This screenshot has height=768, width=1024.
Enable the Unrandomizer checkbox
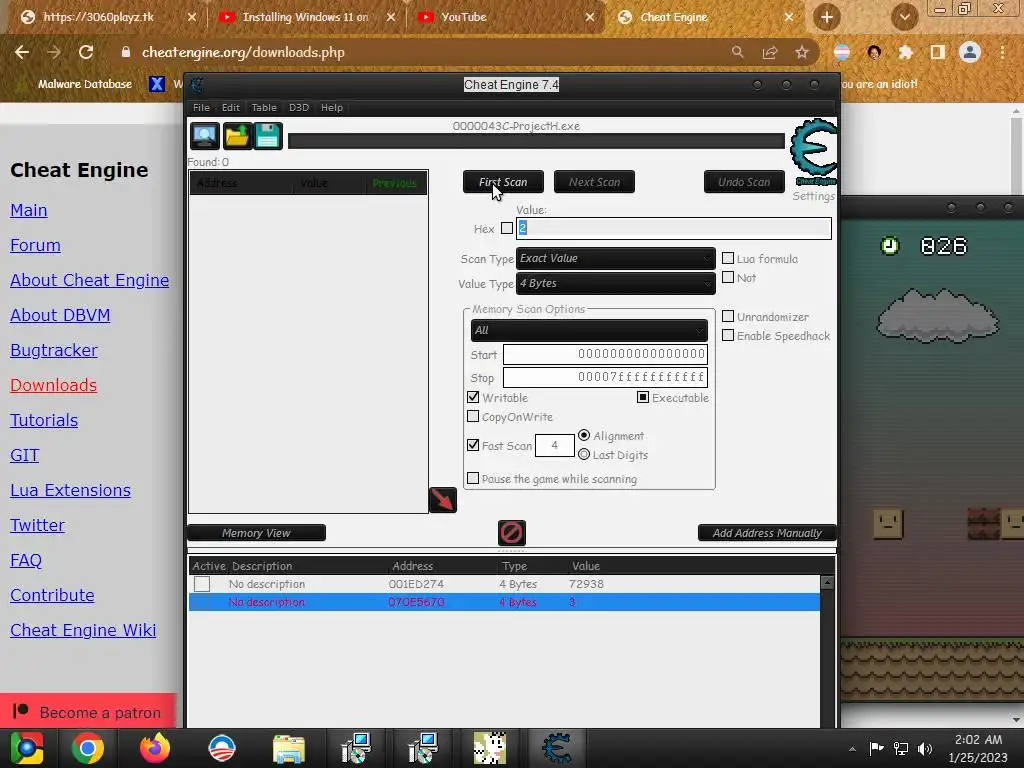(x=728, y=316)
